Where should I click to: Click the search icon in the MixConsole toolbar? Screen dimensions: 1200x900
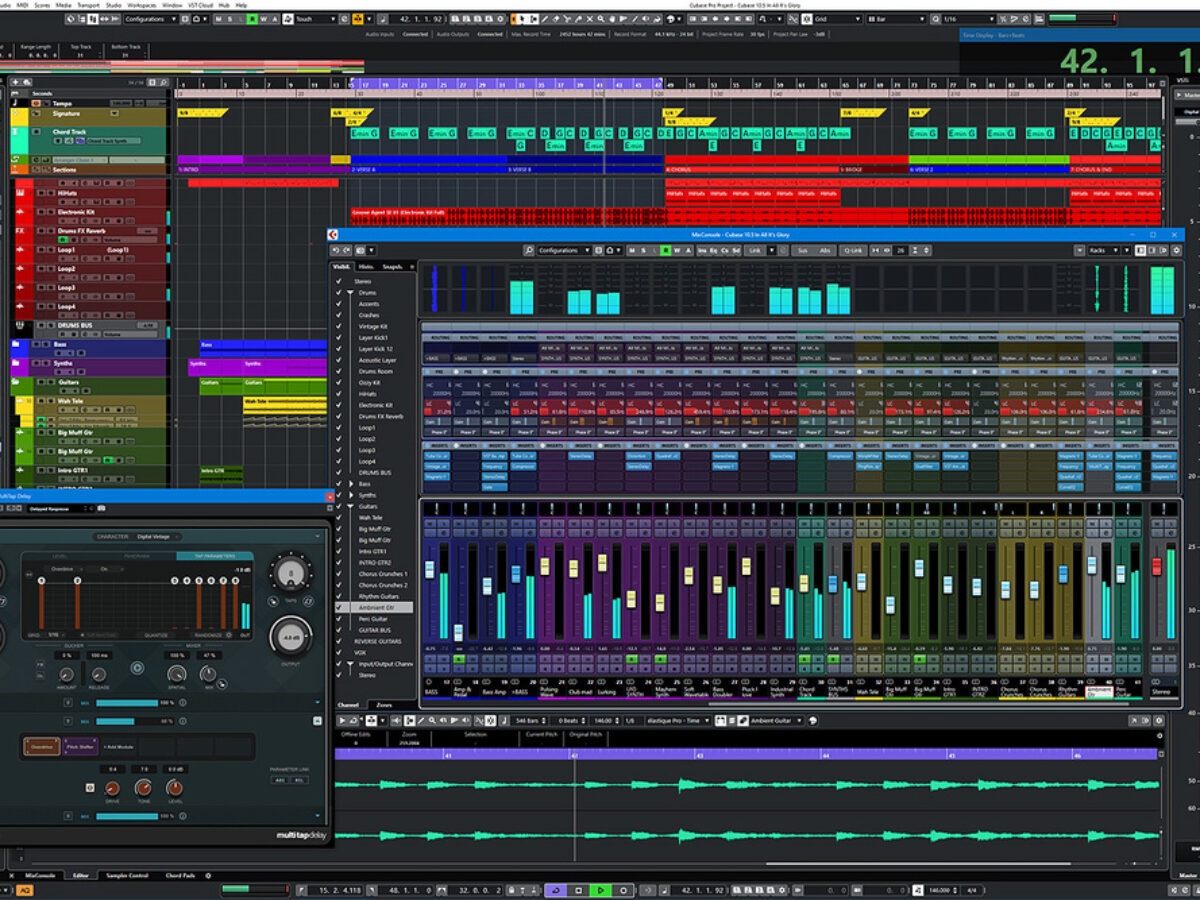click(529, 250)
